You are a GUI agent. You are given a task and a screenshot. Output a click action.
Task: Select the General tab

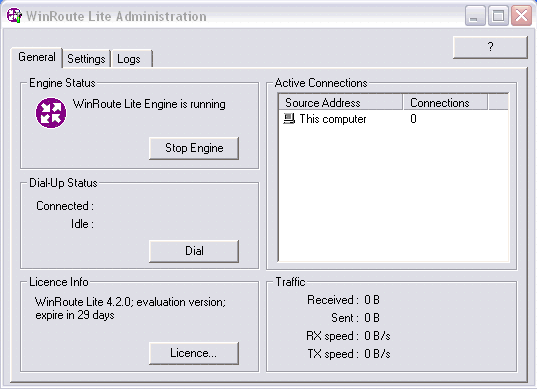click(37, 57)
